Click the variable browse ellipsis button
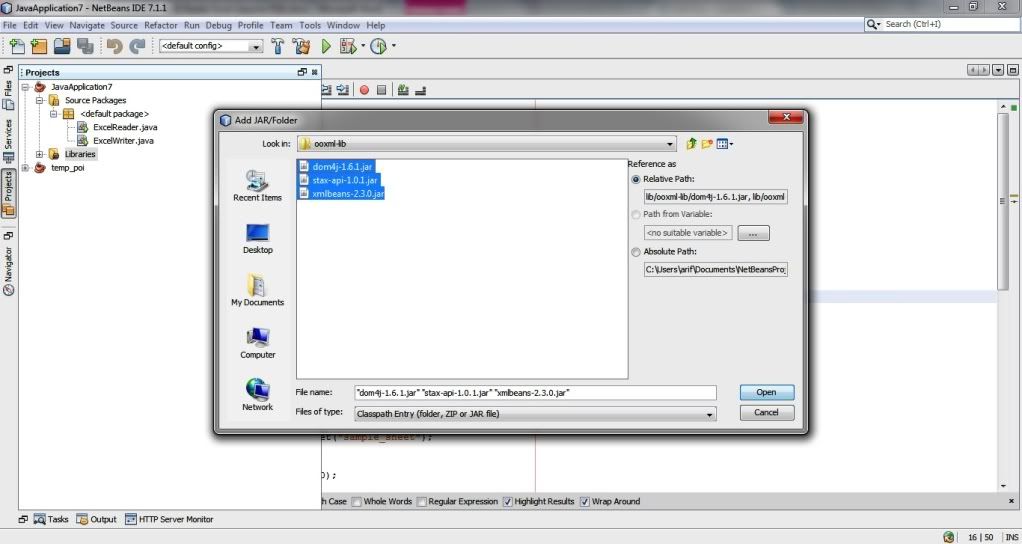 [753, 233]
